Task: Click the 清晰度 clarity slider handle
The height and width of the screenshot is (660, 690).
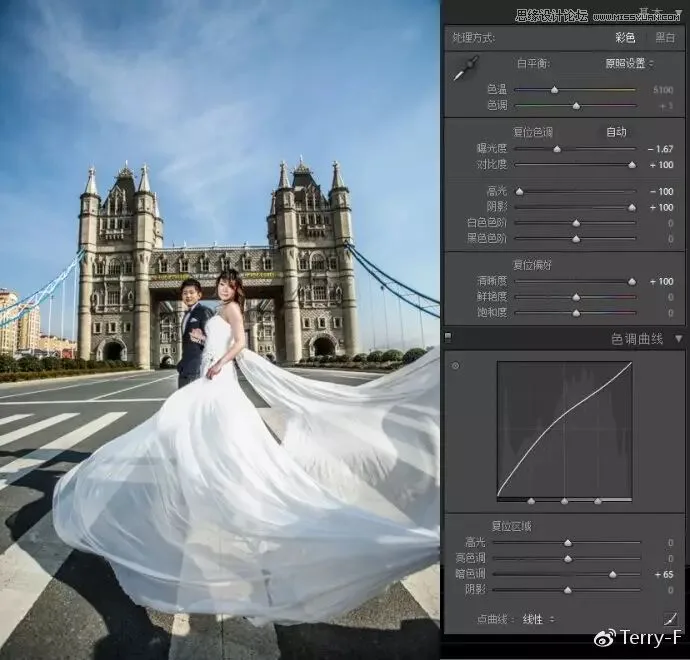Action: (632, 282)
